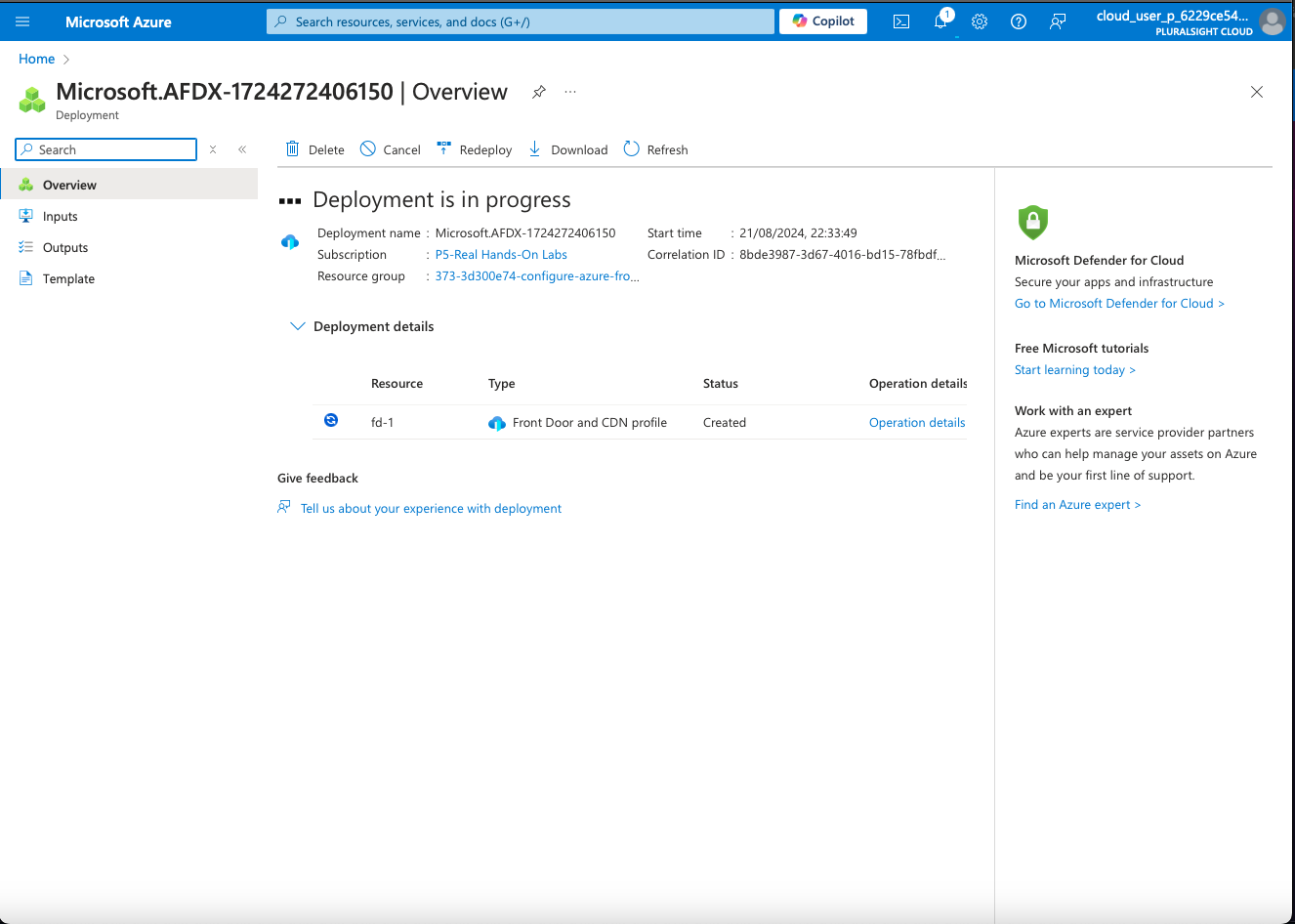Click Refresh in the toolbar
The width and height of the screenshot is (1295, 924).
[x=655, y=149]
